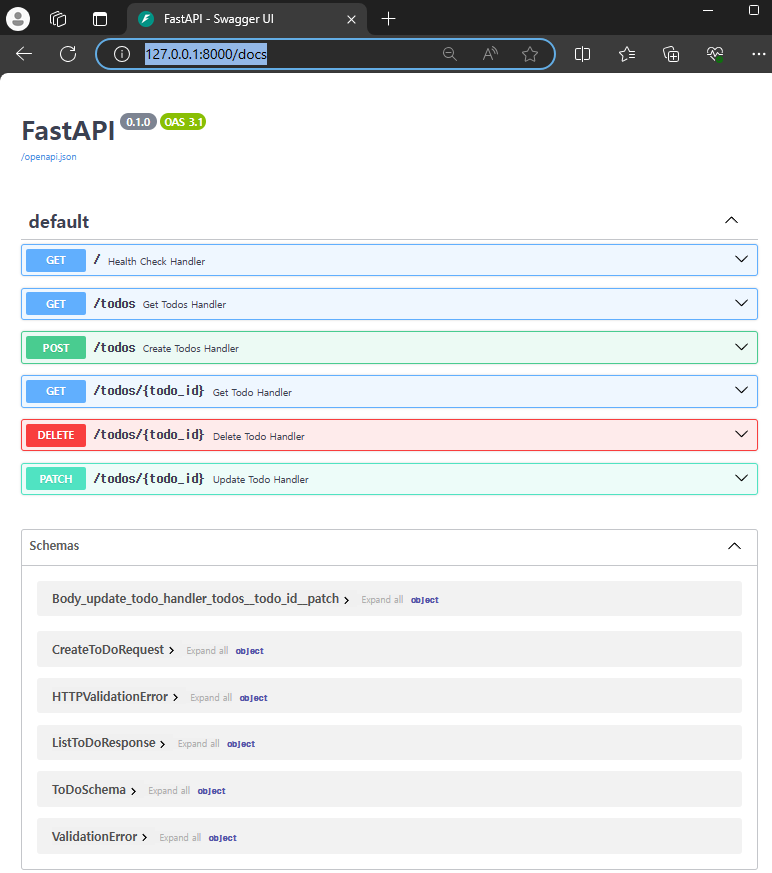Viewport: 772px width, 873px height.
Task: Maximize the browser window
Action: pyautogui.click(x=754, y=11)
